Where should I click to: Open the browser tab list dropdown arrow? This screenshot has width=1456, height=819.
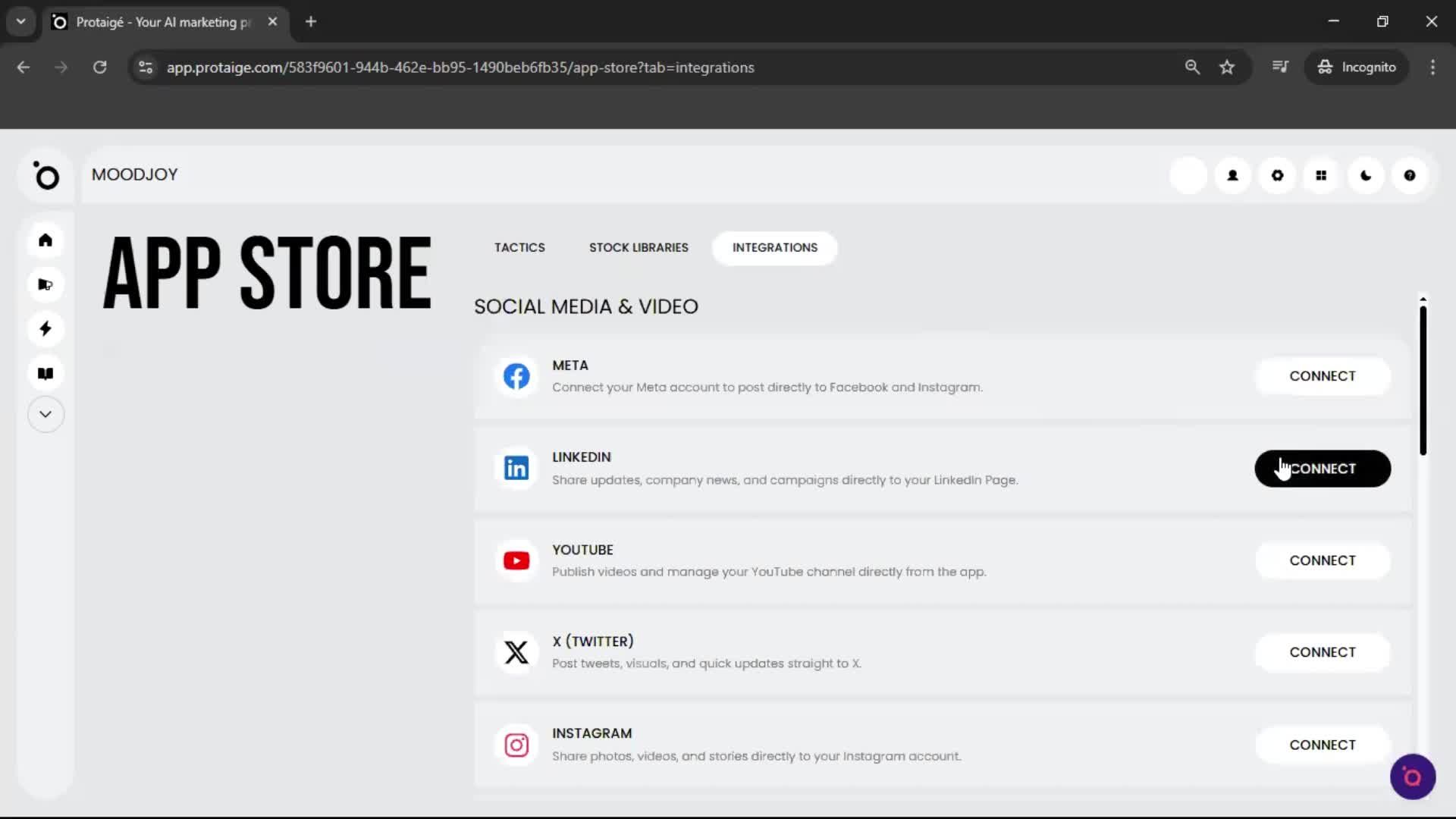click(20, 21)
